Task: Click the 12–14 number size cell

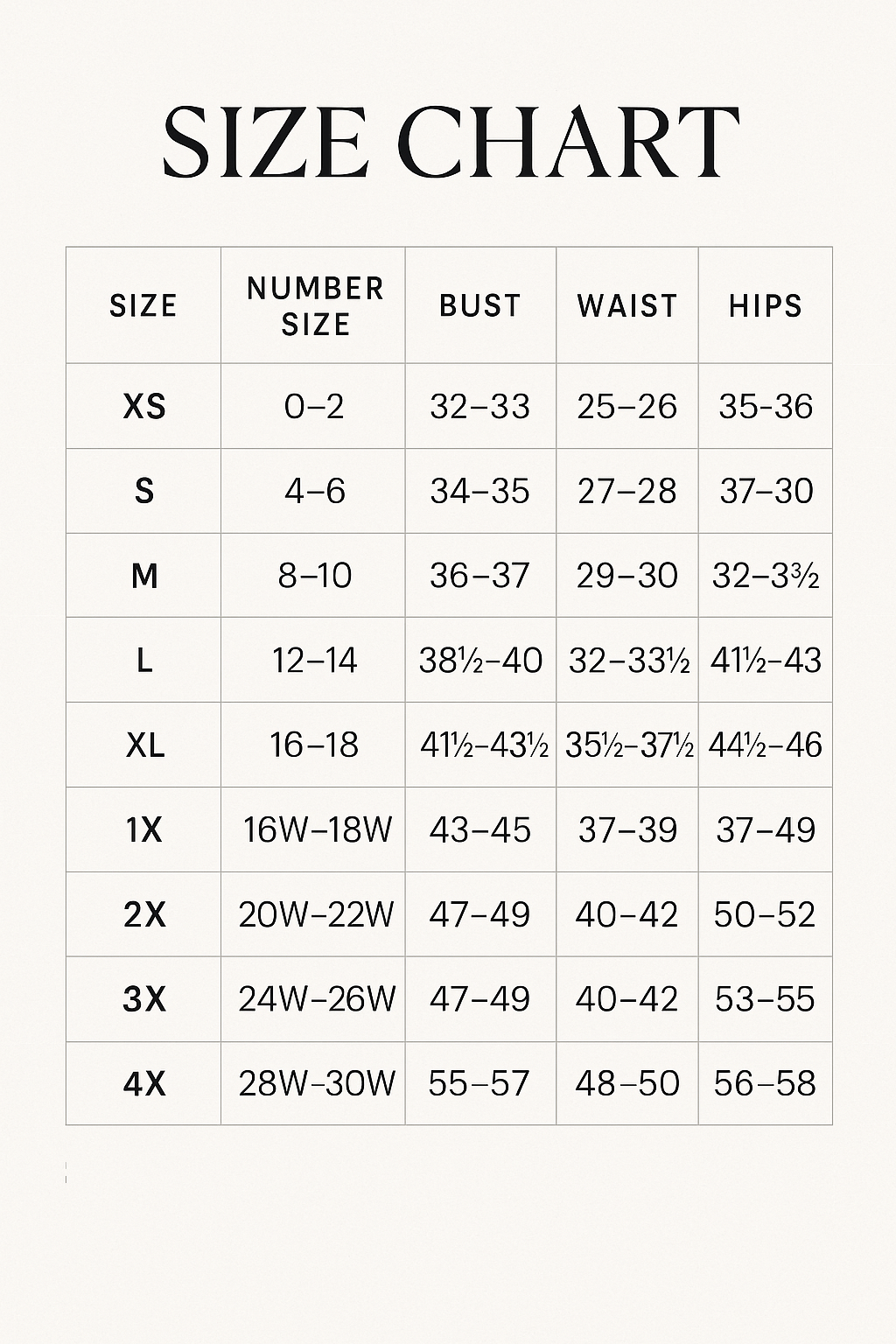Action: pos(314,661)
